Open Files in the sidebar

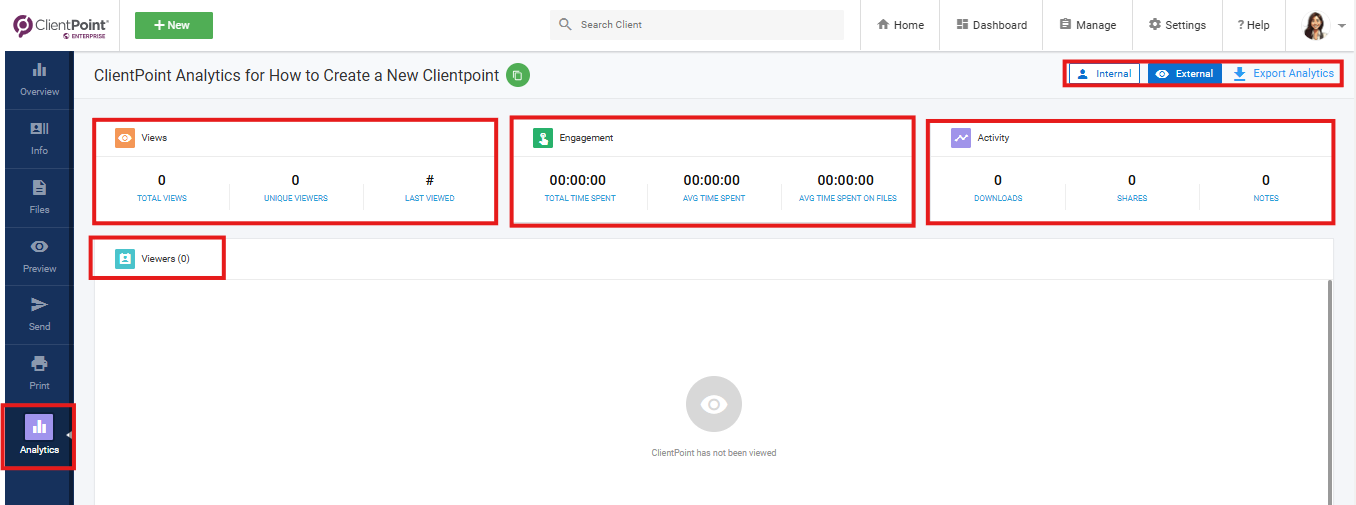pos(39,198)
